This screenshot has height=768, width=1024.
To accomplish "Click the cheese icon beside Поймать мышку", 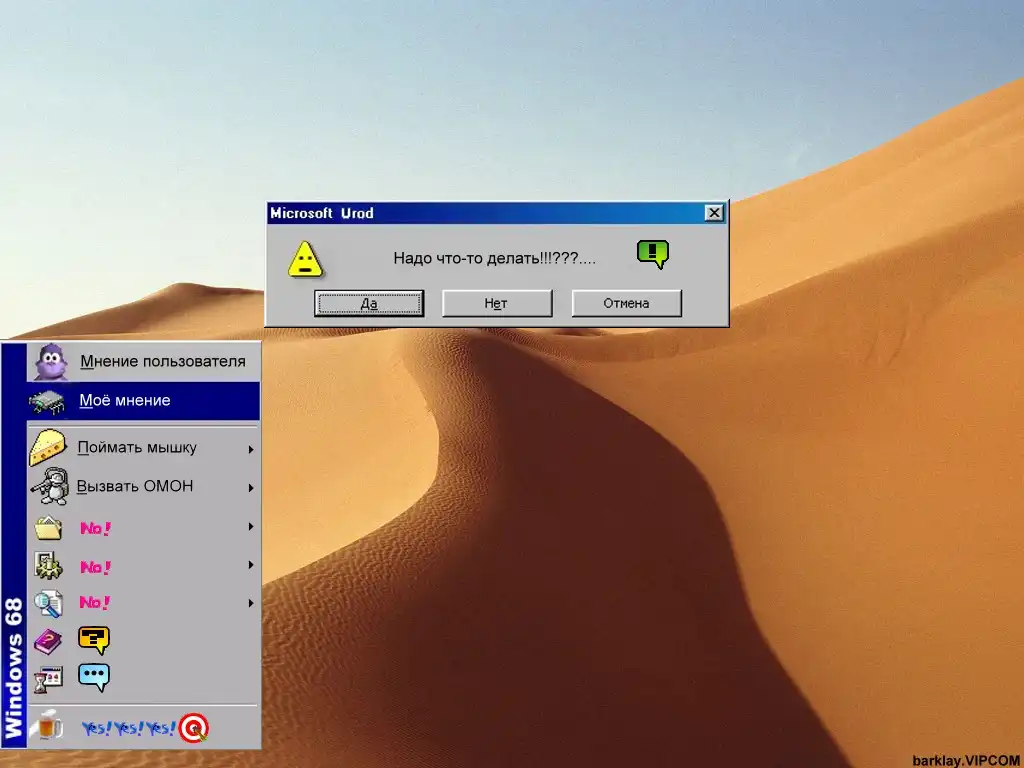I will [48, 448].
